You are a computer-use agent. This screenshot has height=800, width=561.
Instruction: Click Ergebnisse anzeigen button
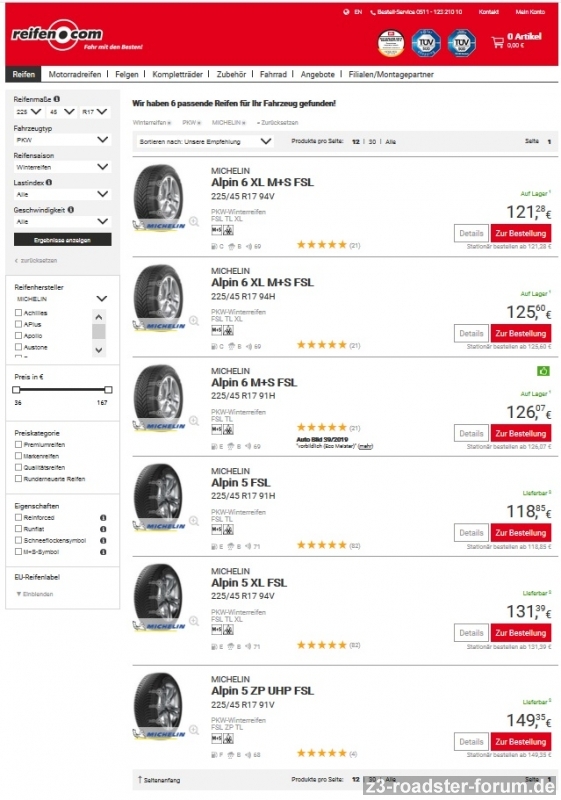pyautogui.click(x=62, y=240)
